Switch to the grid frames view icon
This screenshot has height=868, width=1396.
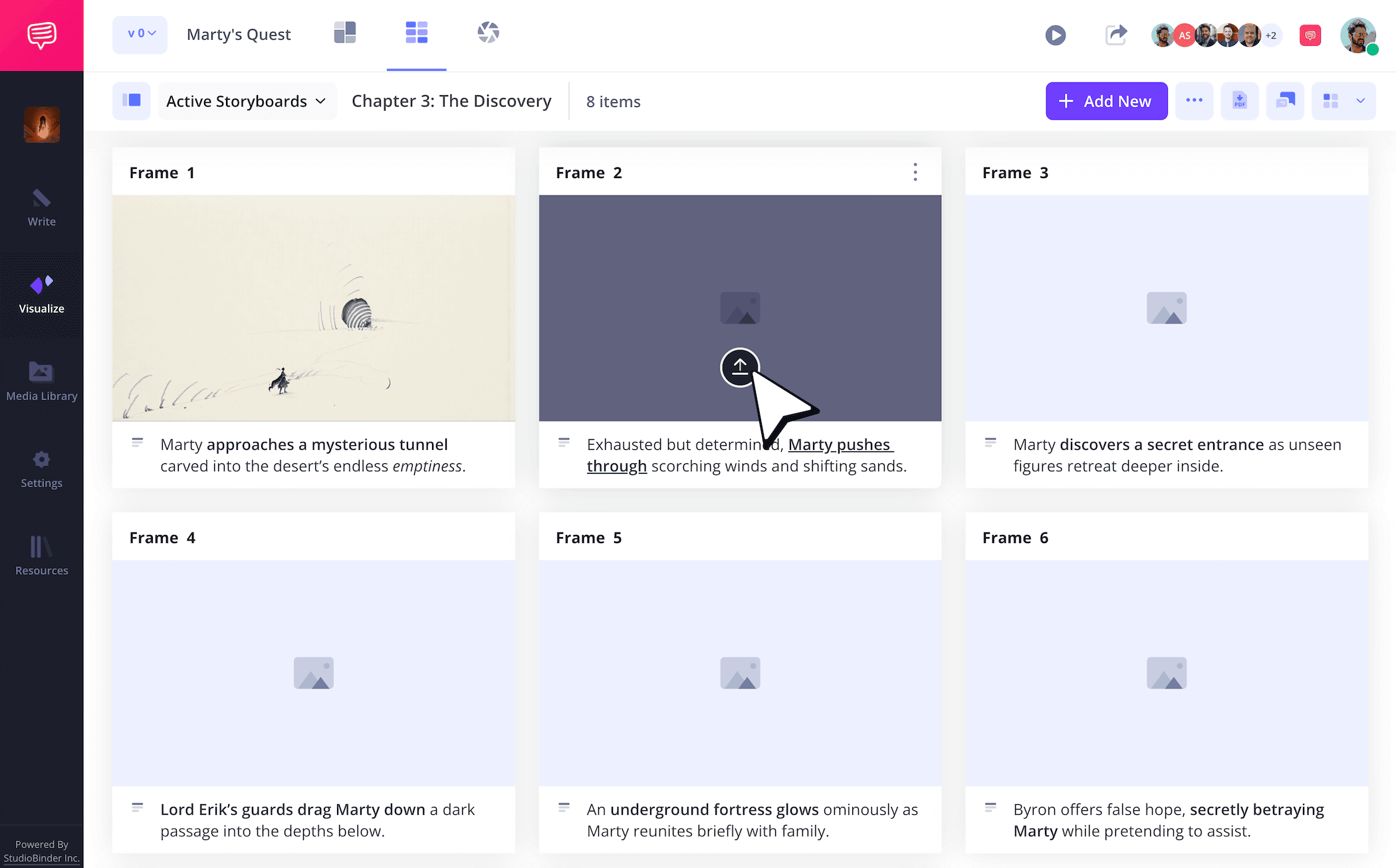tap(416, 33)
